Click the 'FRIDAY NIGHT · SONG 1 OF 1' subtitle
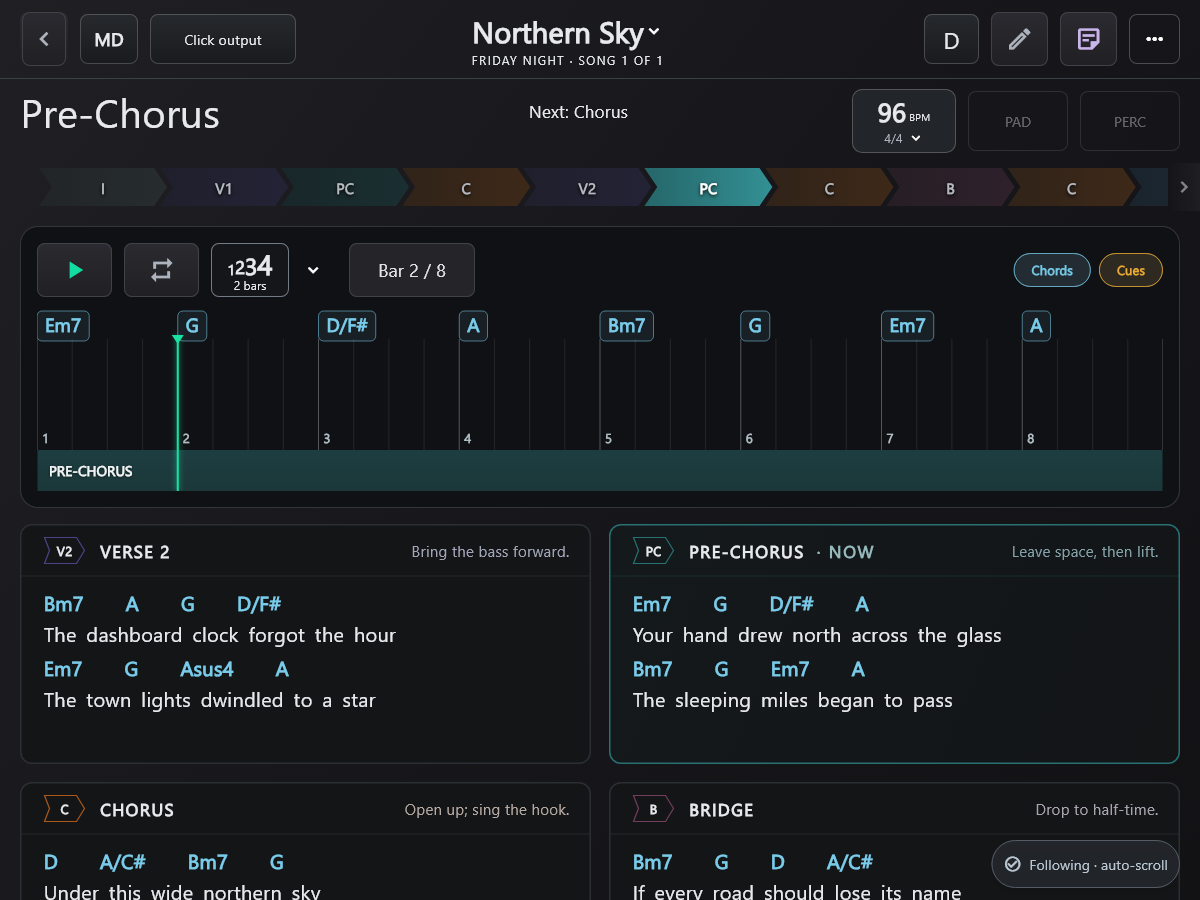The width and height of the screenshot is (1200, 900). point(567,61)
